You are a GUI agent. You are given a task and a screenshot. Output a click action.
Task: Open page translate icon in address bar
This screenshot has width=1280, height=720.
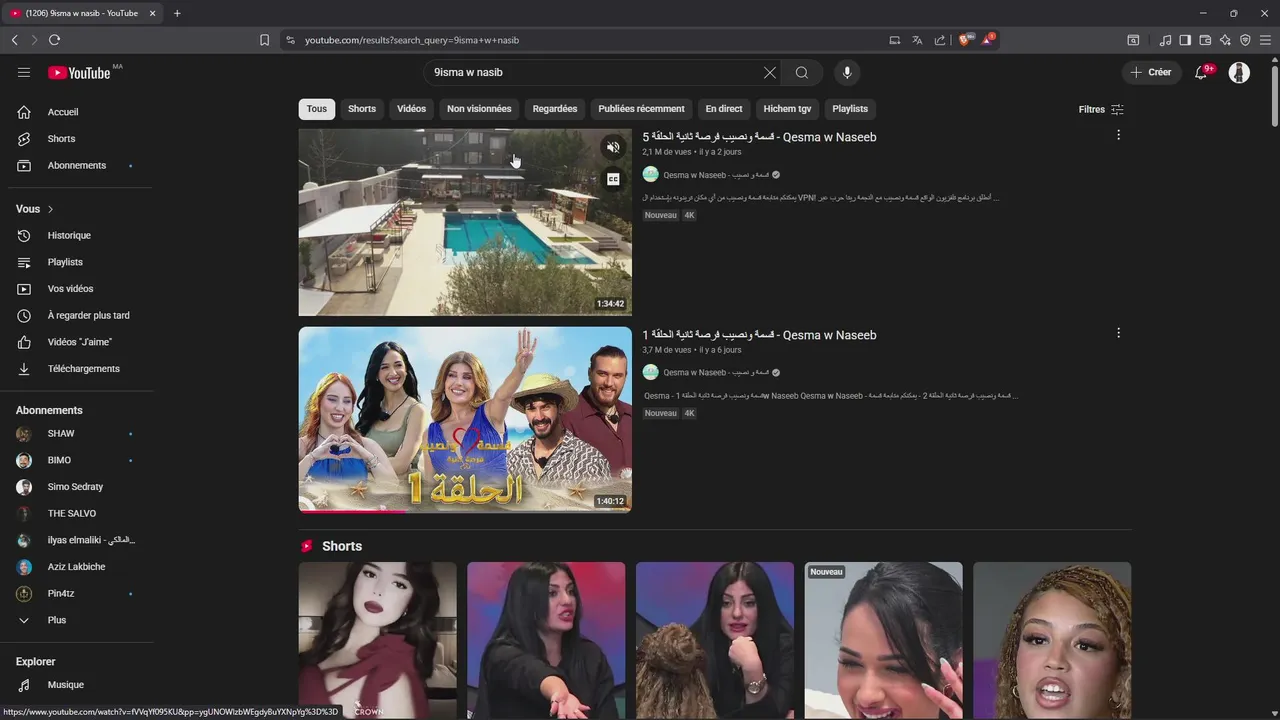917,40
